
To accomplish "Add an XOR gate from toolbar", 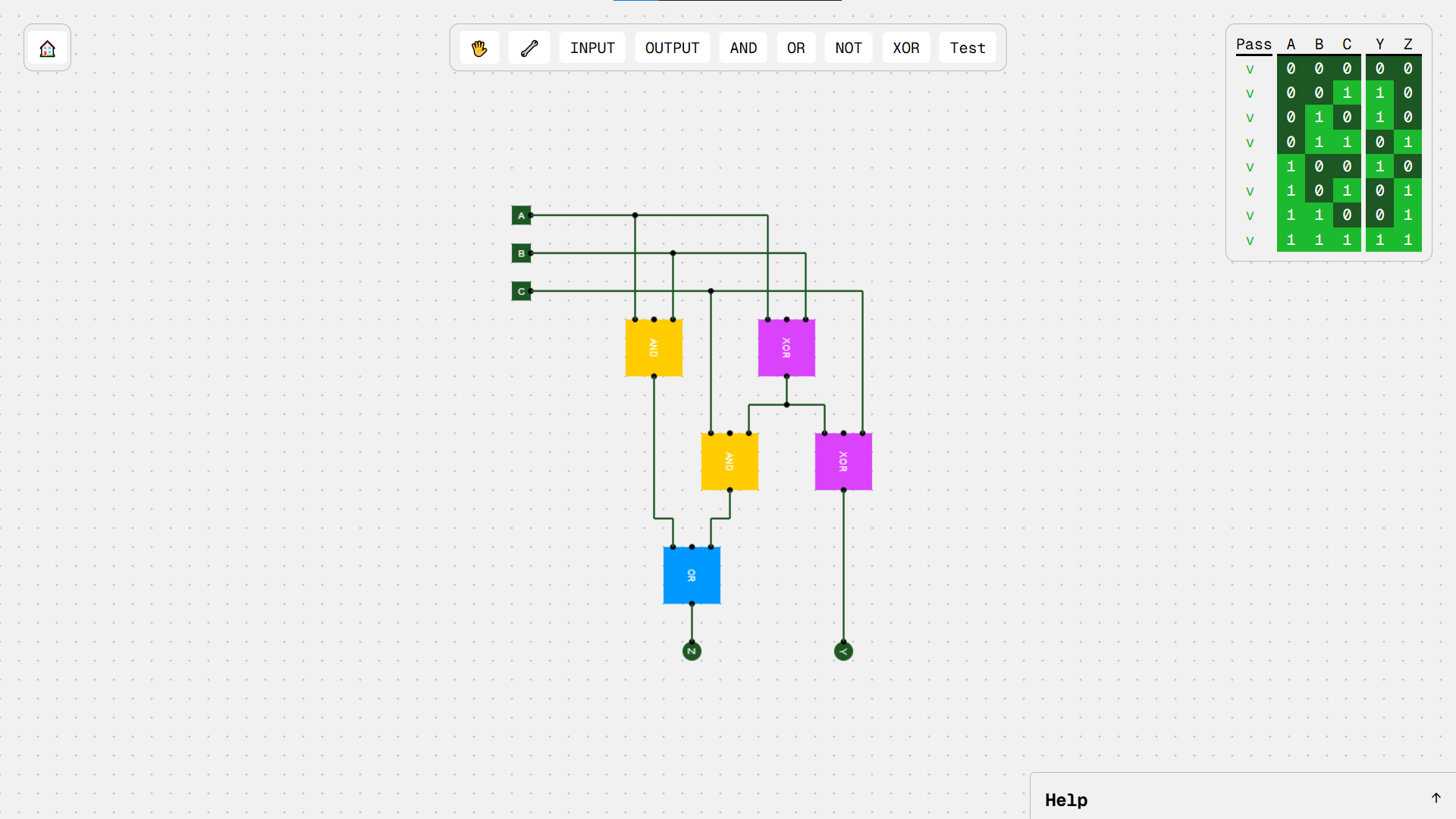I will tap(906, 49).
